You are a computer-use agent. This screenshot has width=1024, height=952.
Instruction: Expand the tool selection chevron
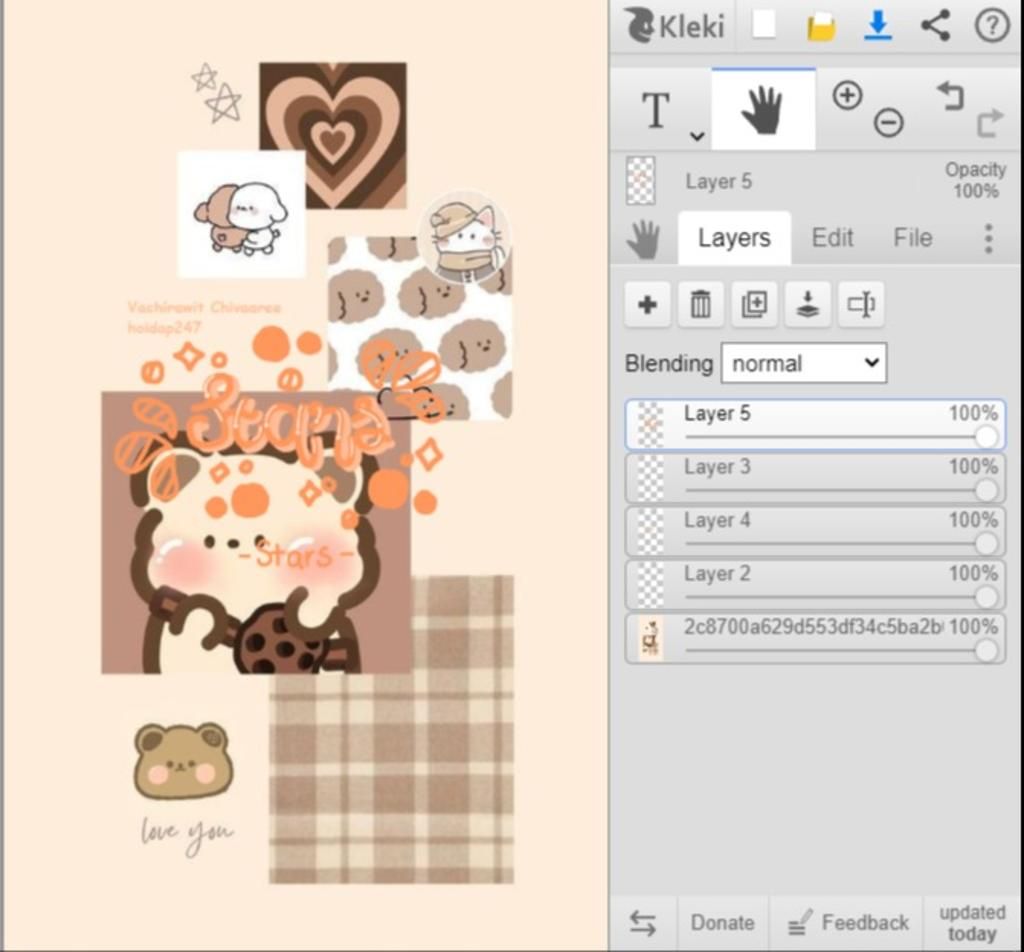697,136
